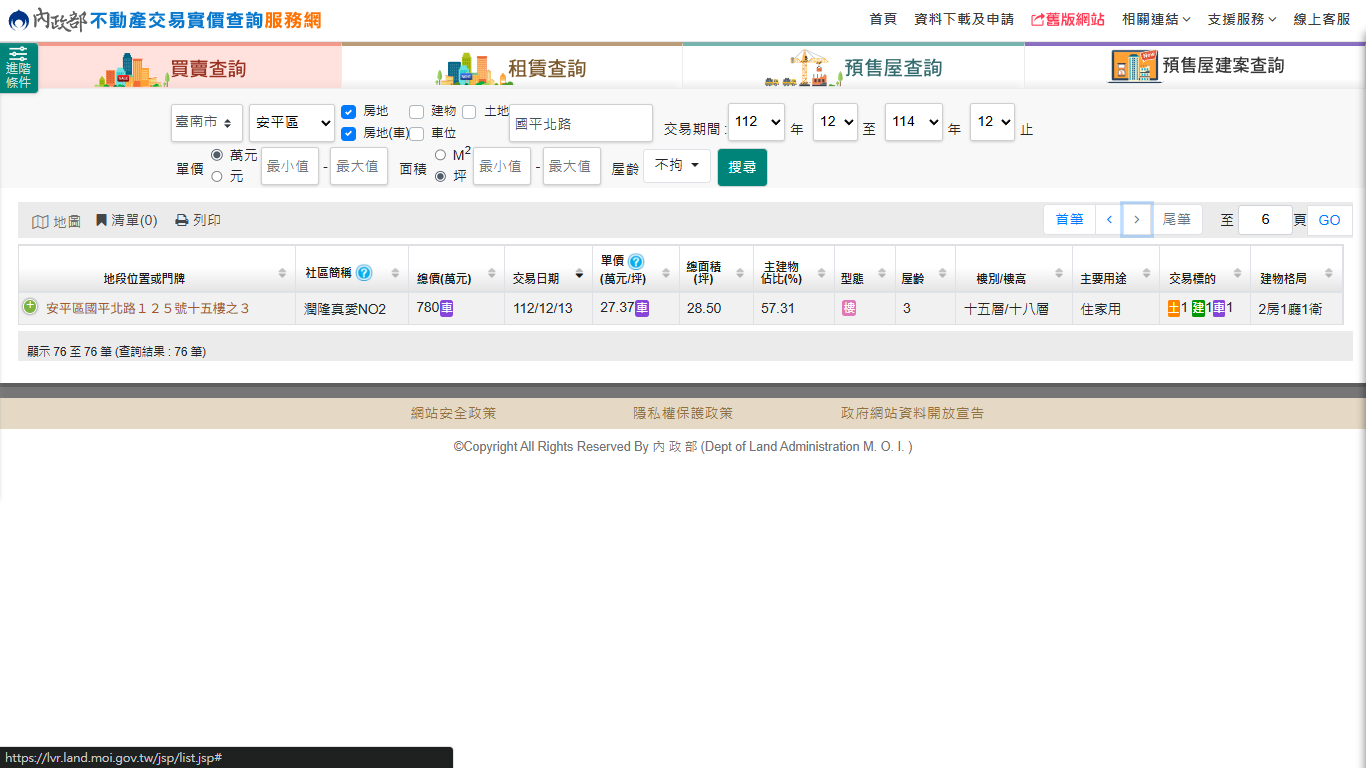Switch to the 預售屋查詢 tab
The image size is (1366, 768).
[853, 67]
